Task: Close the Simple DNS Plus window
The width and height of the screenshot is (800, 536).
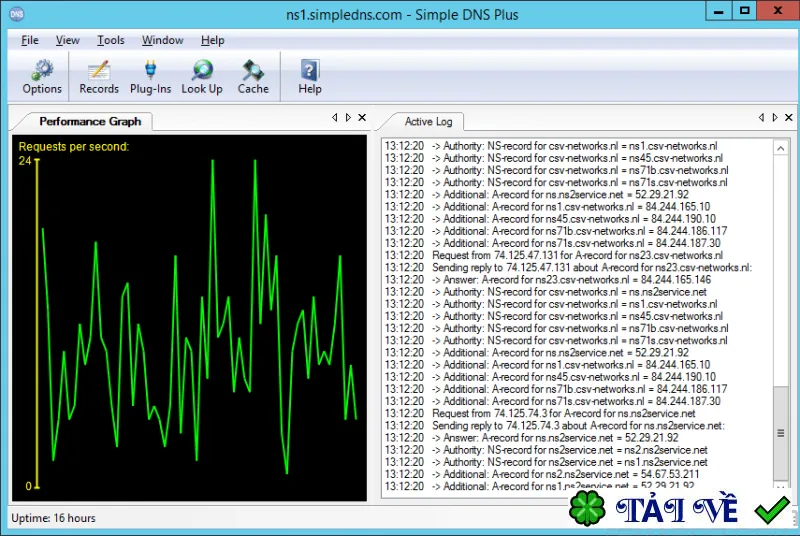Action: click(778, 11)
